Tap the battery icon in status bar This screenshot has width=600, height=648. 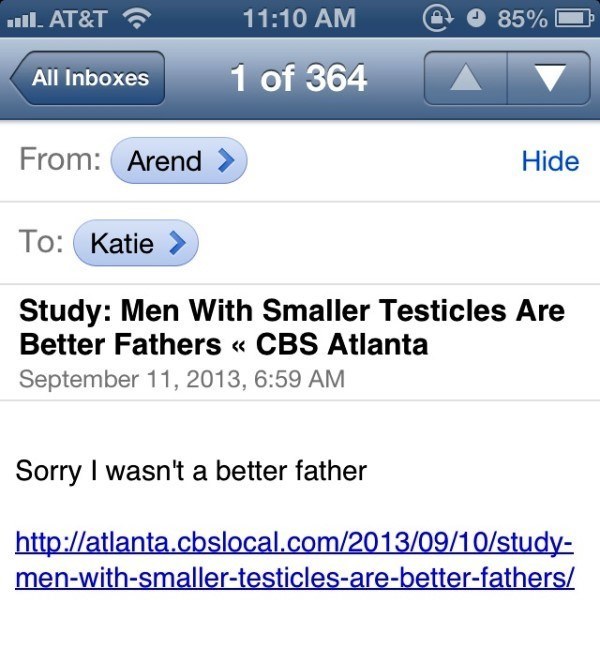pyautogui.click(x=573, y=18)
